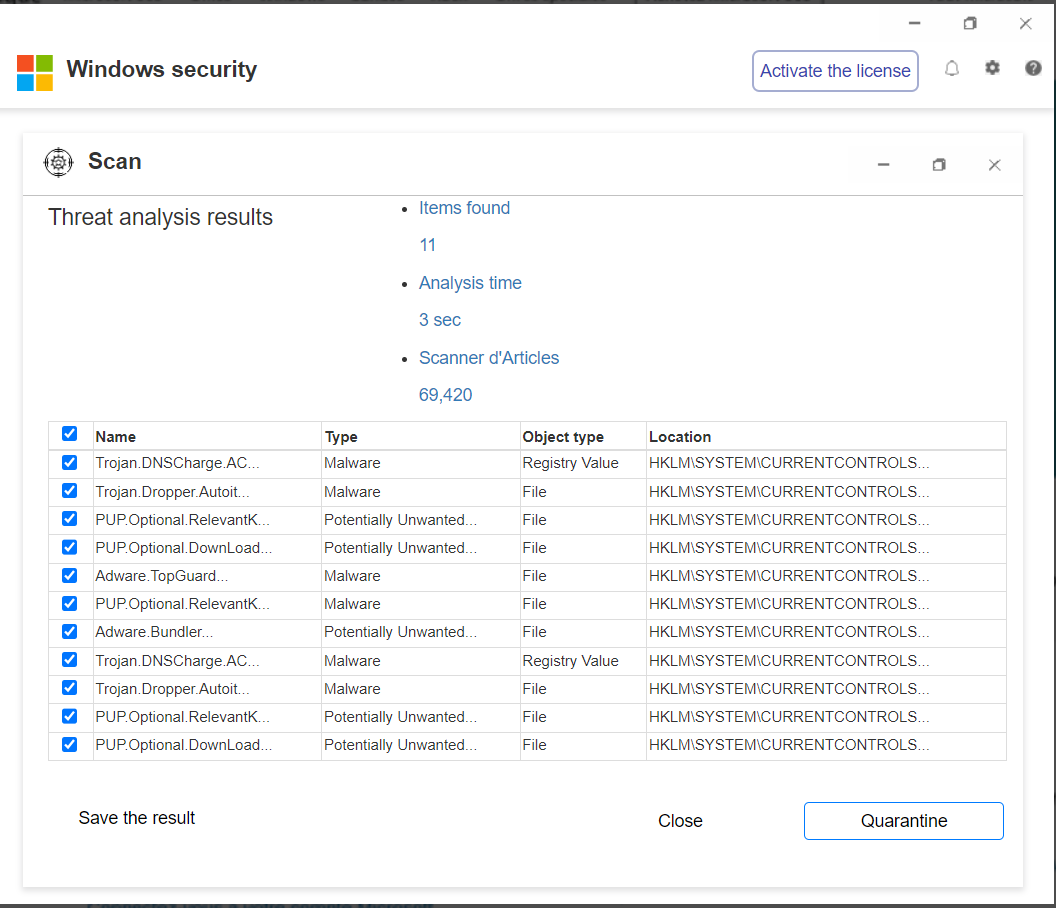
Task: Close the Scan panel with X
Action: 994,165
